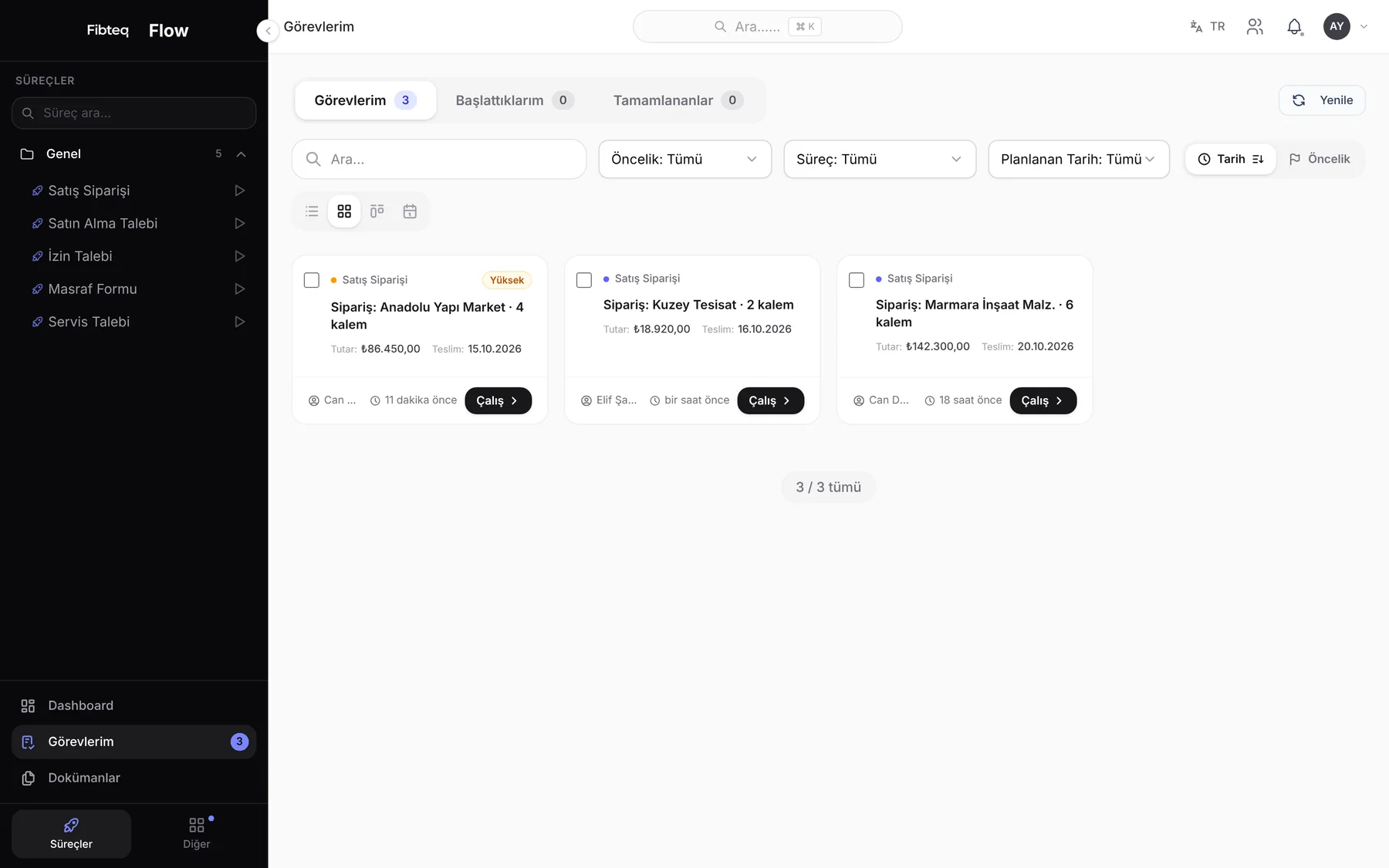Switch language via TR translate icon
The height and width of the screenshot is (868, 1389).
click(x=1208, y=27)
